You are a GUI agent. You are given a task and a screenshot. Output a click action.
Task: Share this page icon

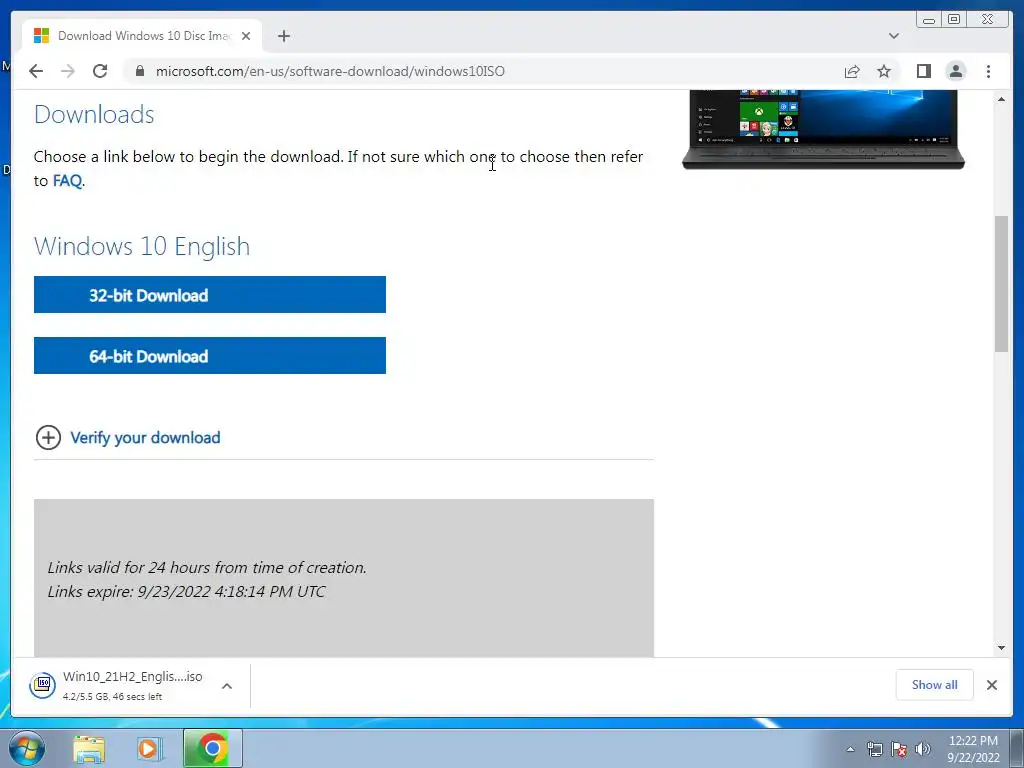(x=852, y=71)
